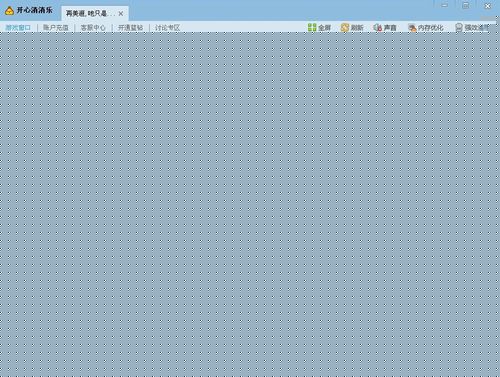This screenshot has height=377, width=500.
Task: Click the memory optimization (内存优化) icon
Action: click(x=412, y=28)
